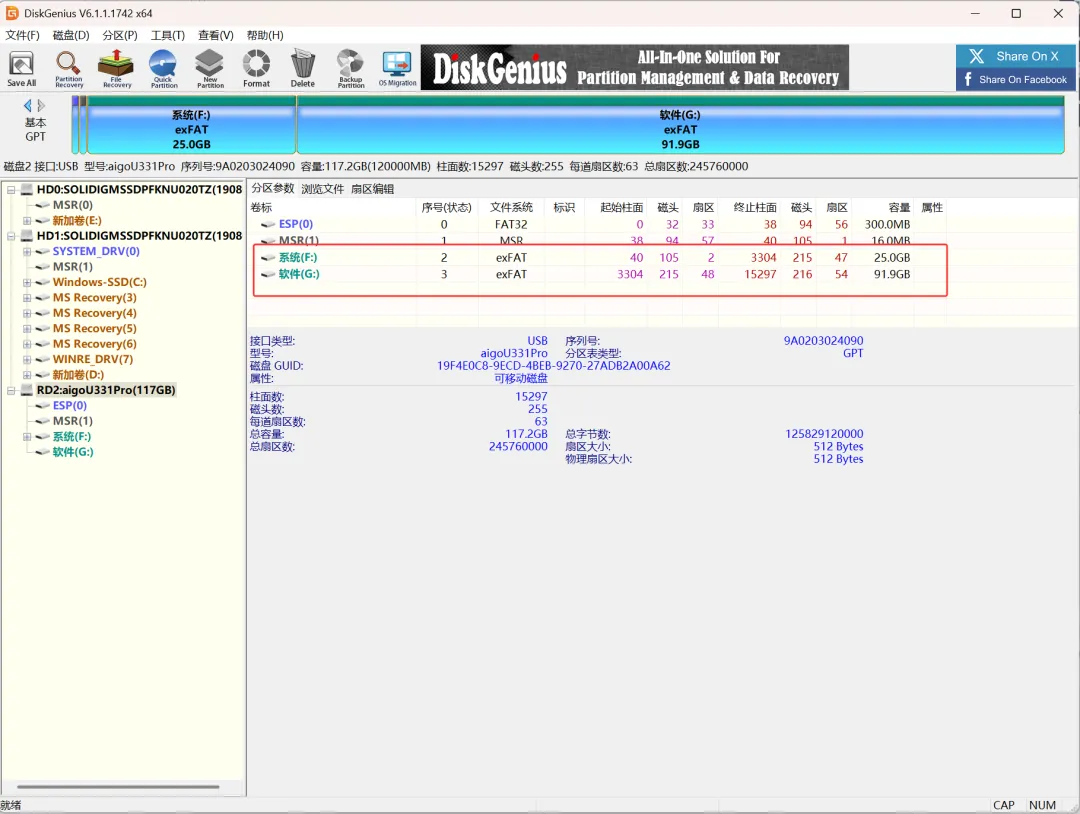Collapse the HD1 SOLIDIGM disk tree node
The height and width of the screenshot is (814, 1080).
(11, 236)
